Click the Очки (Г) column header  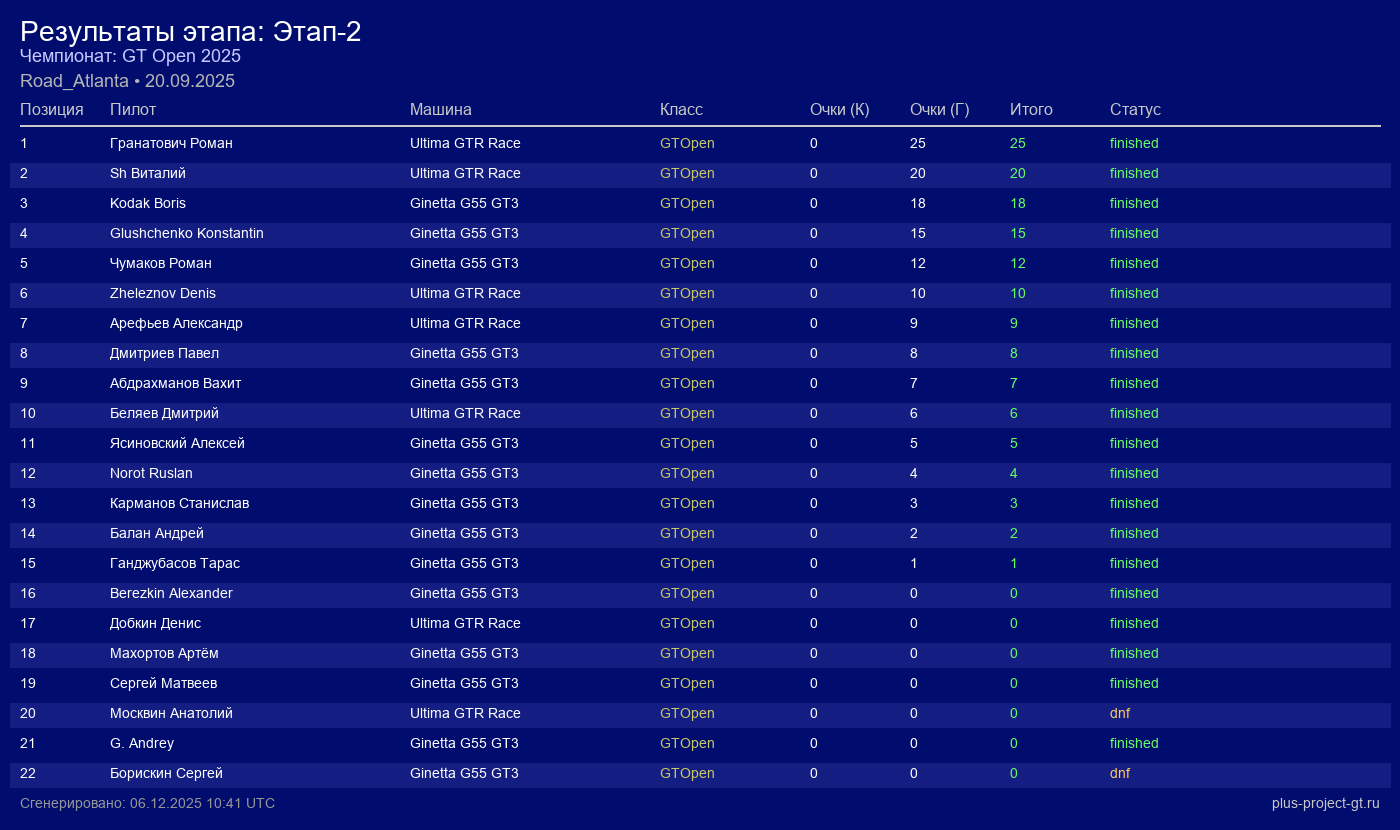pos(939,109)
